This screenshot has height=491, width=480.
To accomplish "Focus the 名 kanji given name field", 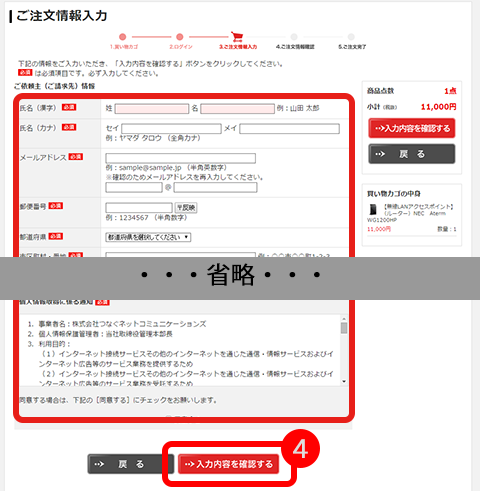I will pos(237,109).
